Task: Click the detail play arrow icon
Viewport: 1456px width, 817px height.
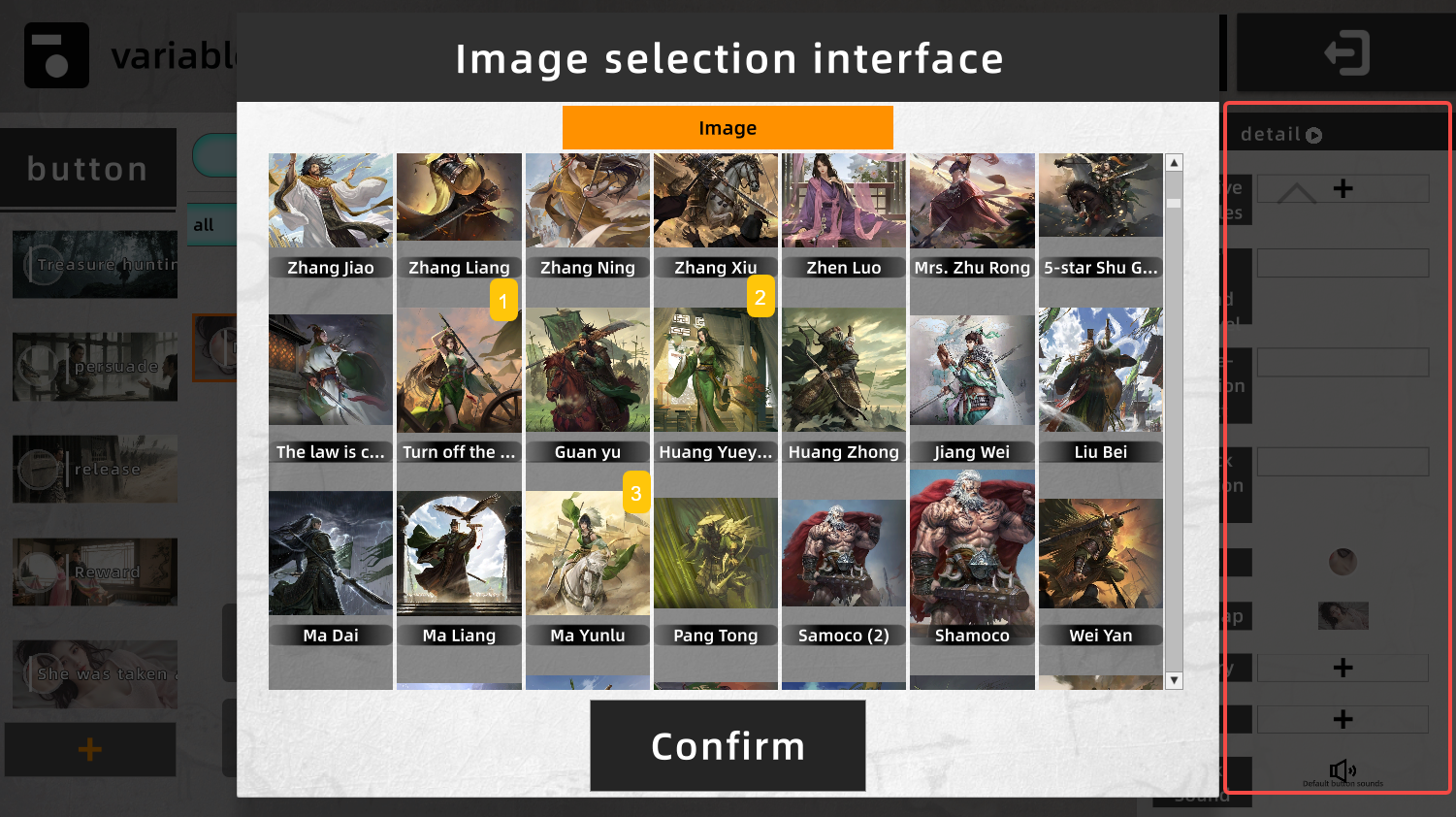Action: [x=1313, y=135]
